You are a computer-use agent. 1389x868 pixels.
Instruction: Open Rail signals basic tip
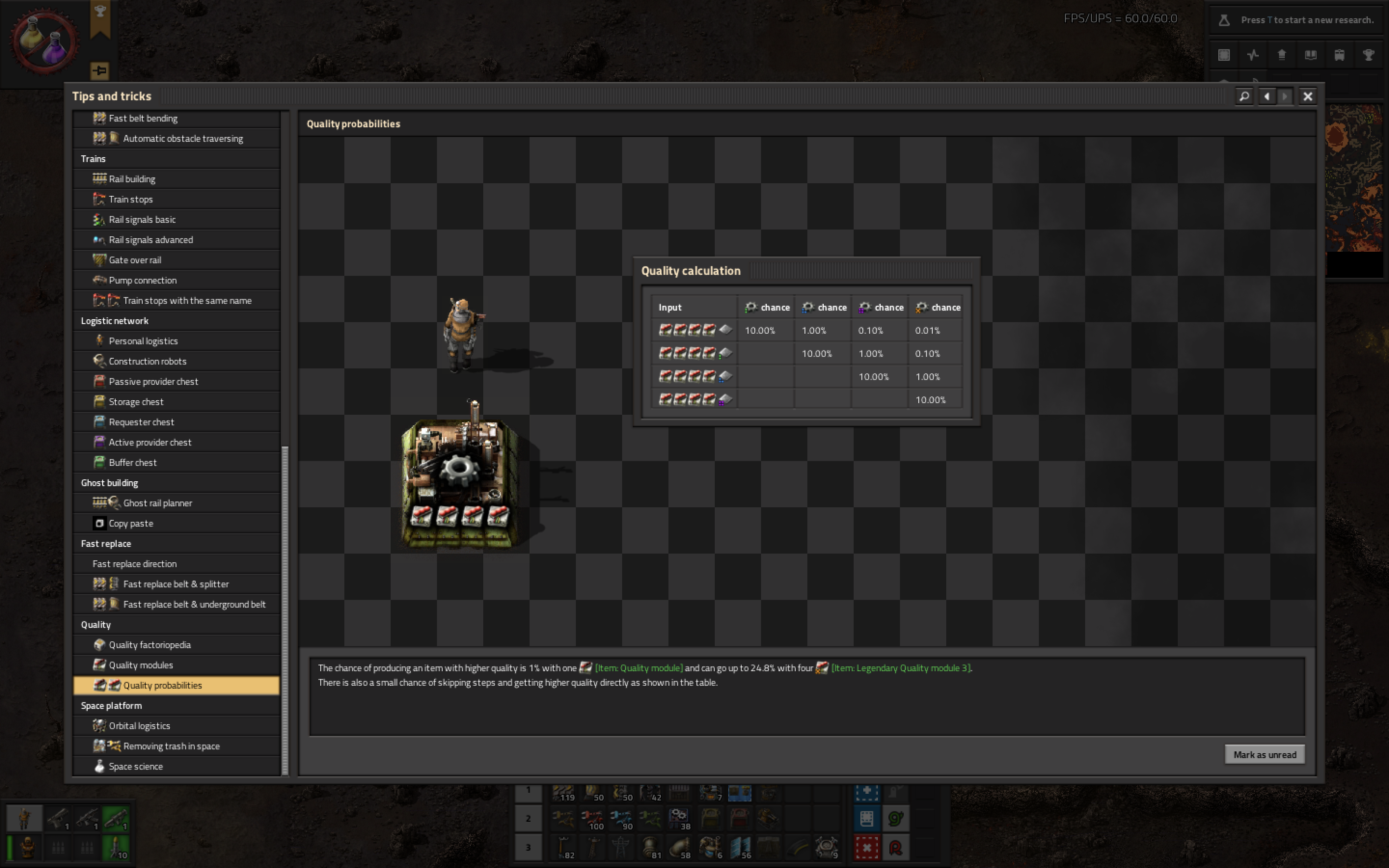[x=177, y=219]
